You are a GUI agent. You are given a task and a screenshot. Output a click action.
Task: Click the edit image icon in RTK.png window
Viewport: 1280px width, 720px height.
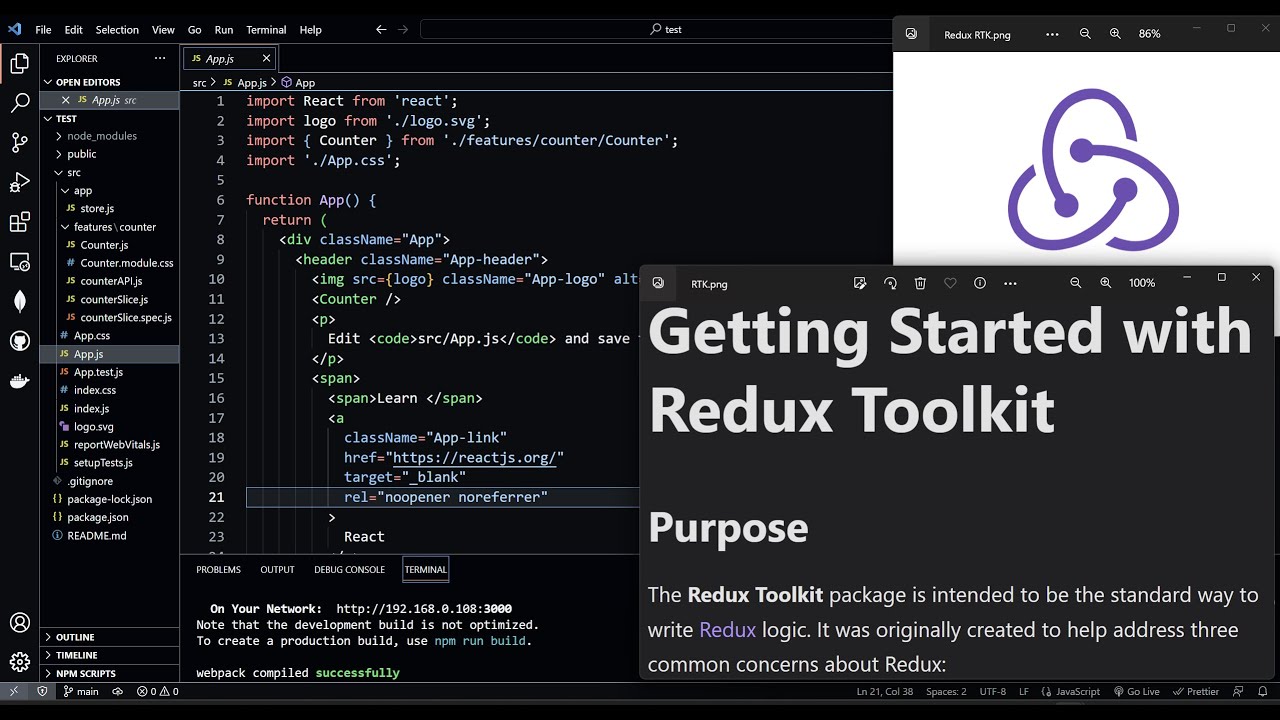[x=860, y=283]
